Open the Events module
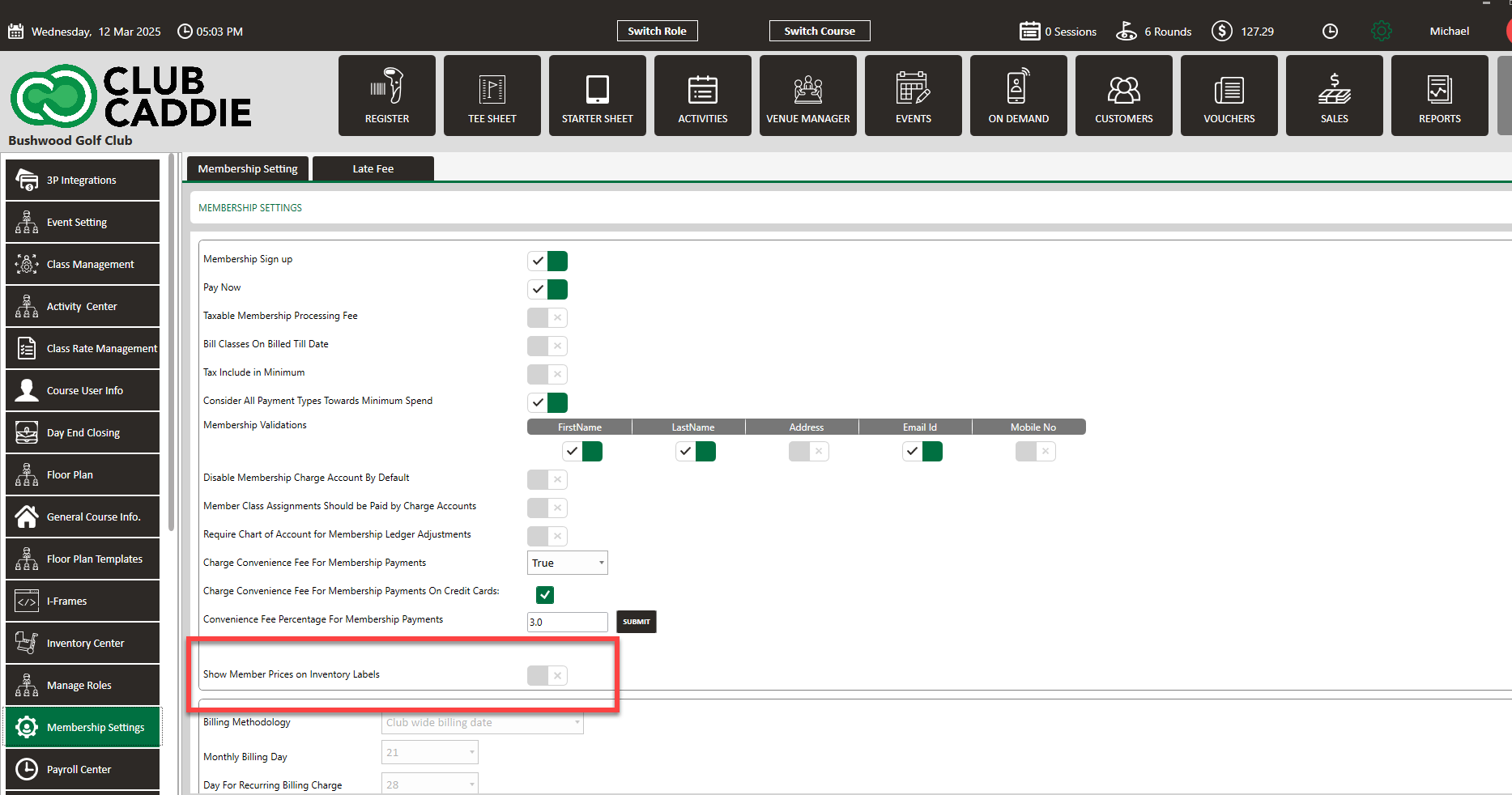This screenshot has height=795, width=1512. tap(914, 96)
